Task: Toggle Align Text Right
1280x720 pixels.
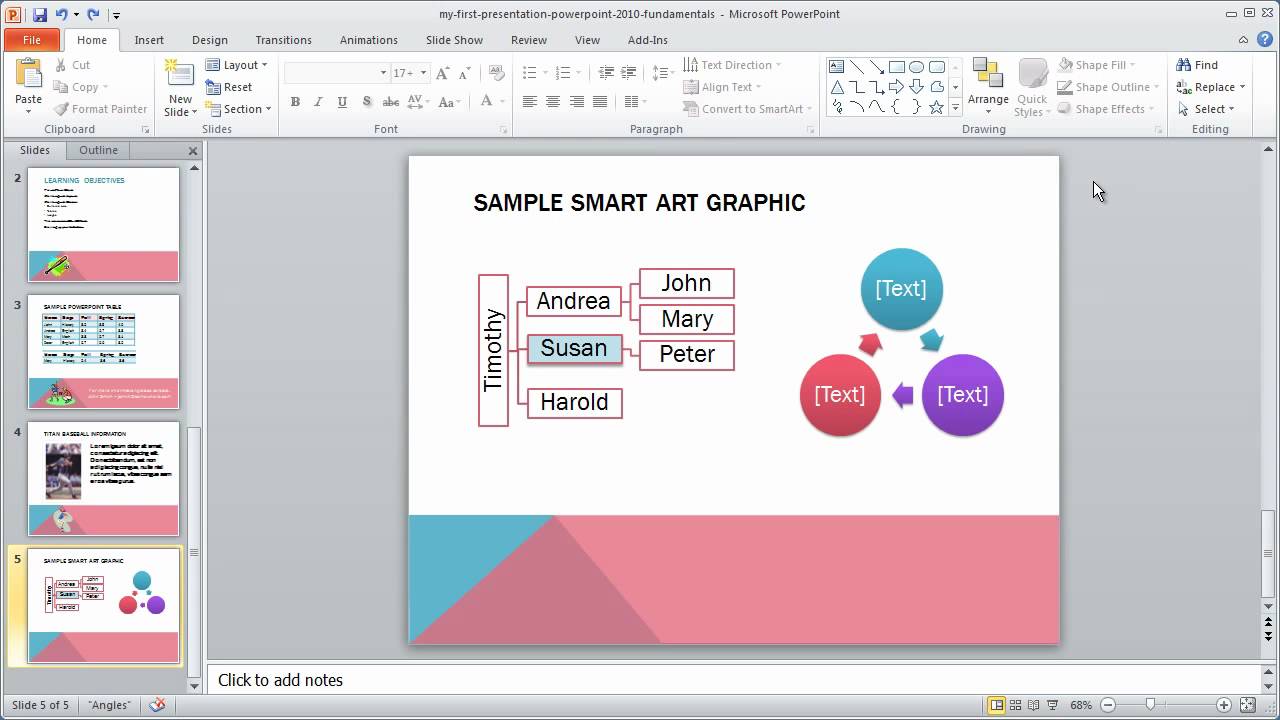Action: click(x=577, y=102)
